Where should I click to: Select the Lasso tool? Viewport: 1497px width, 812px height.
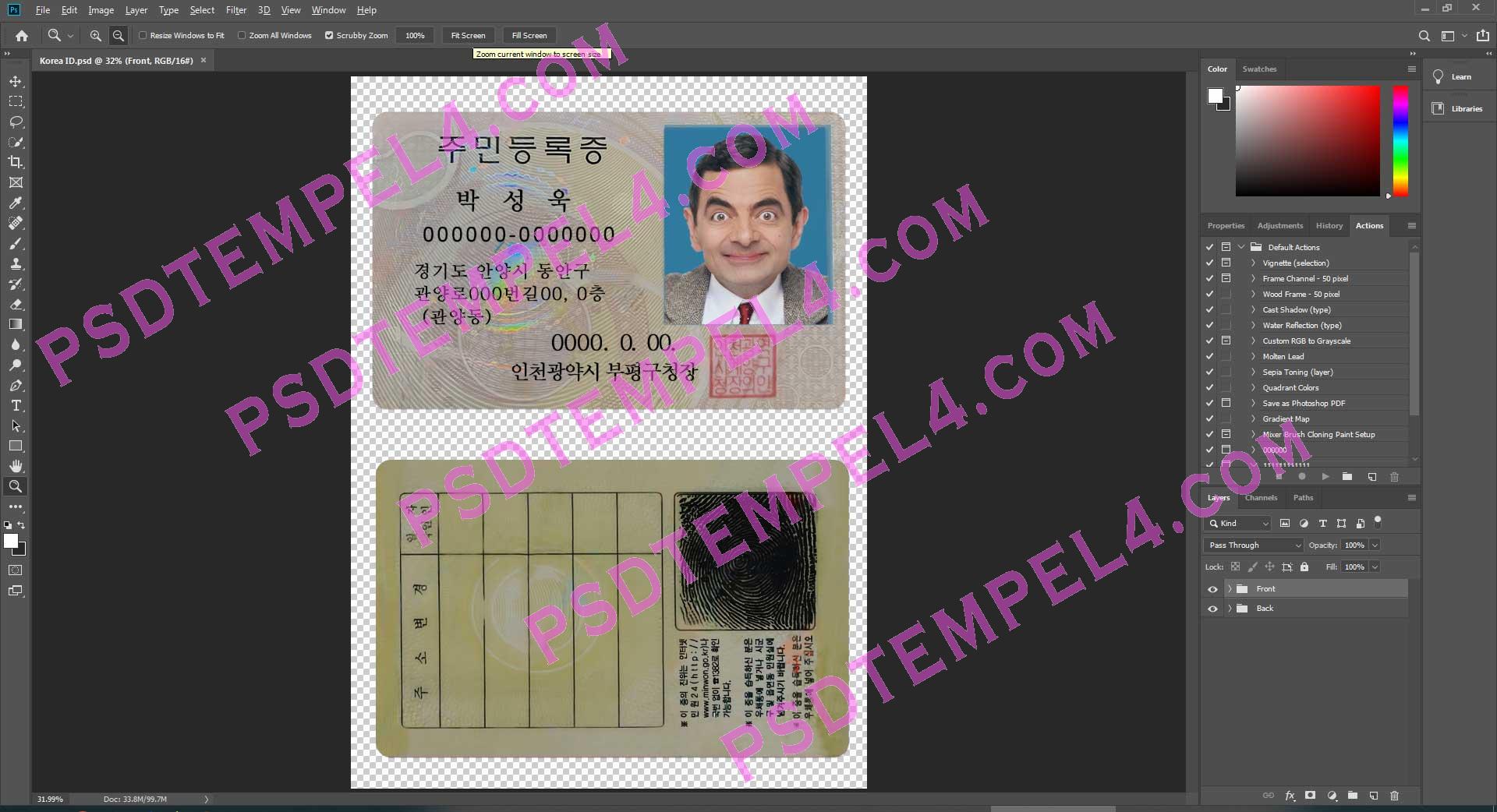[16, 122]
